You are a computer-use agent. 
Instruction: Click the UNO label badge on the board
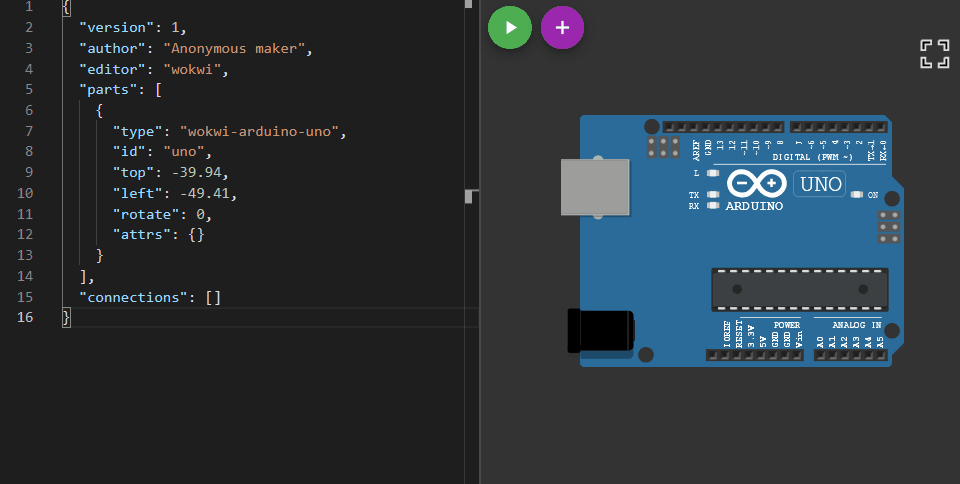click(x=819, y=184)
